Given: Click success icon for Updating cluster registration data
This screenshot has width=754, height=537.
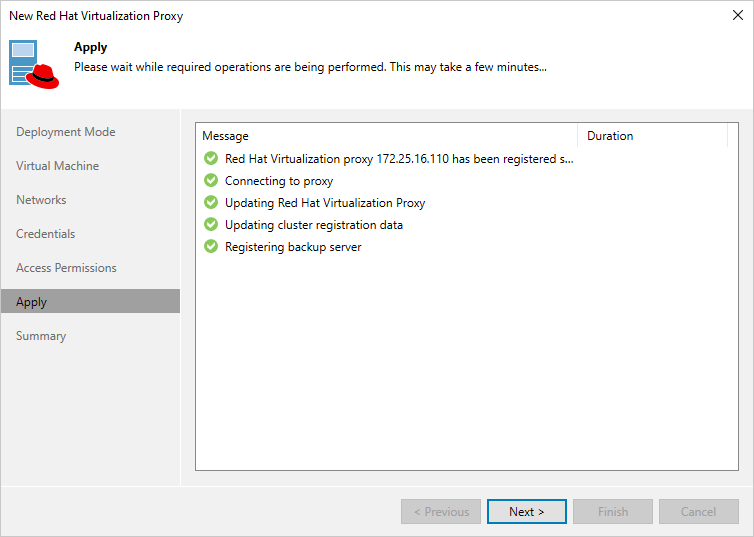Looking at the screenshot, I should click(211, 225).
